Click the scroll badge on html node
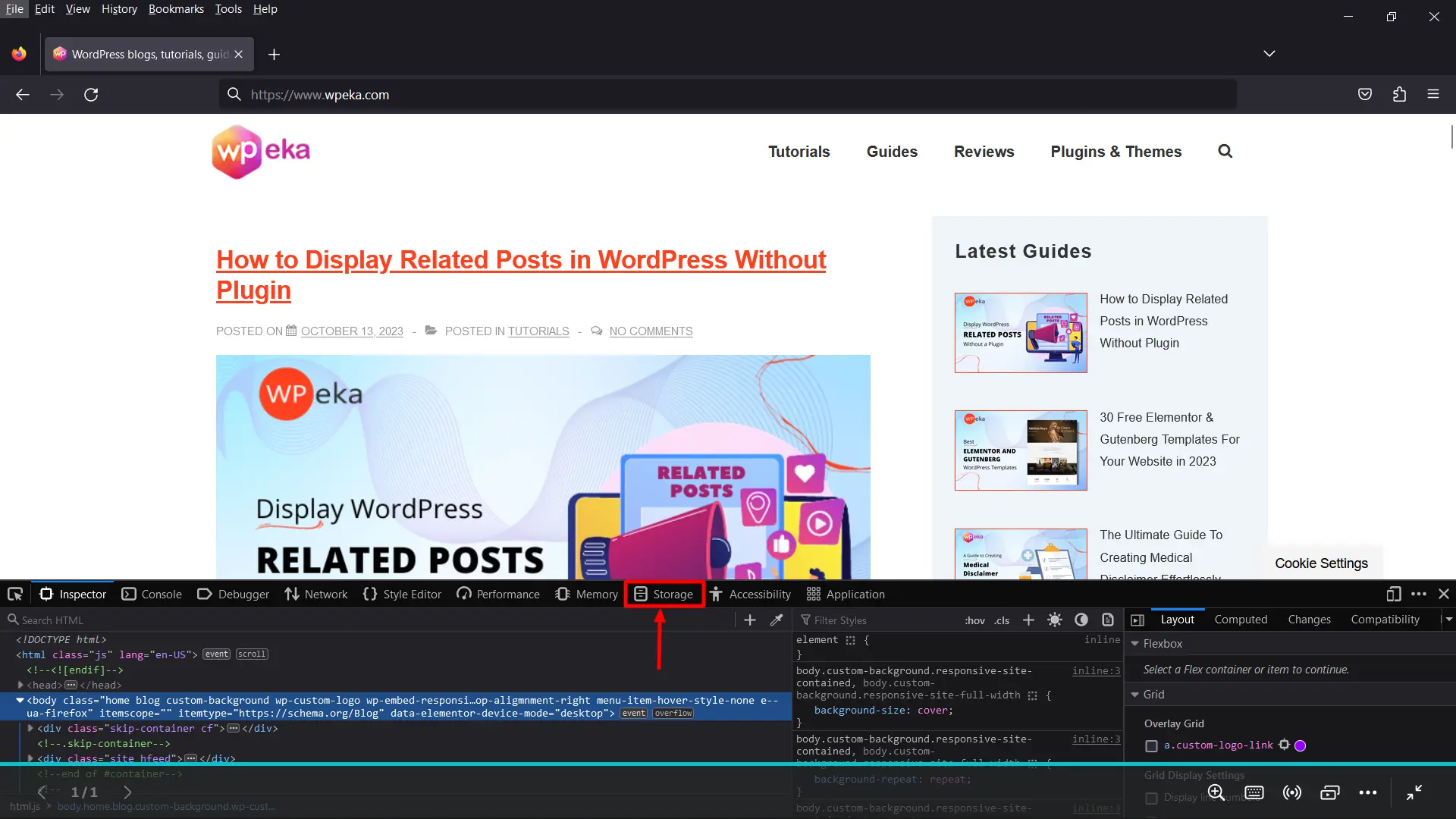The height and width of the screenshot is (819, 1456). pos(252,654)
